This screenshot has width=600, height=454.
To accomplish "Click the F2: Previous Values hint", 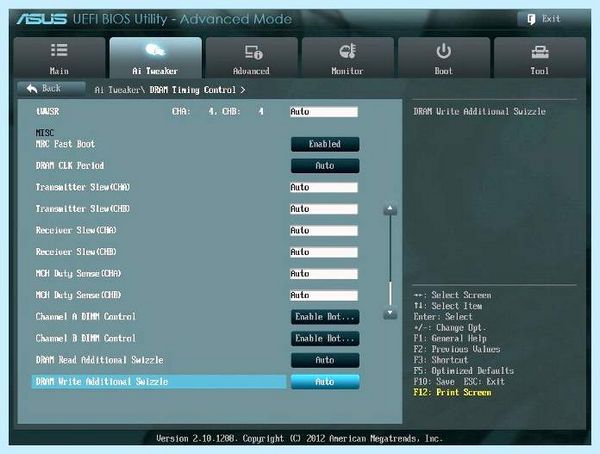I will coord(457,349).
